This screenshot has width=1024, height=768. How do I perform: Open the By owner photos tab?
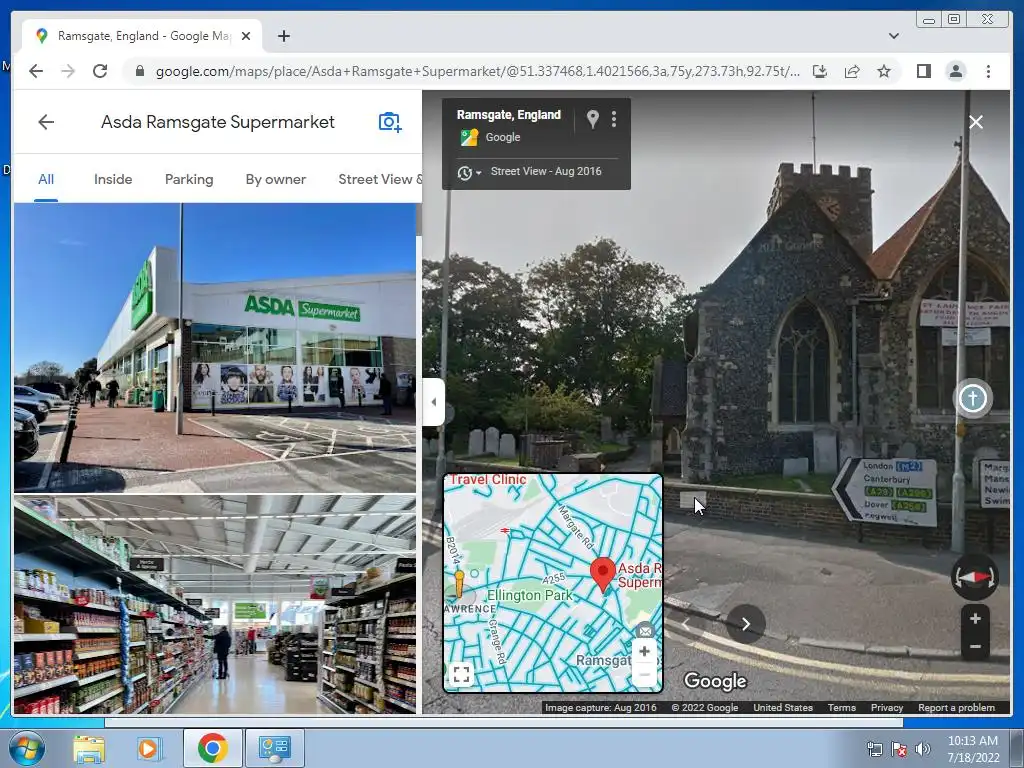click(x=276, y=180)
